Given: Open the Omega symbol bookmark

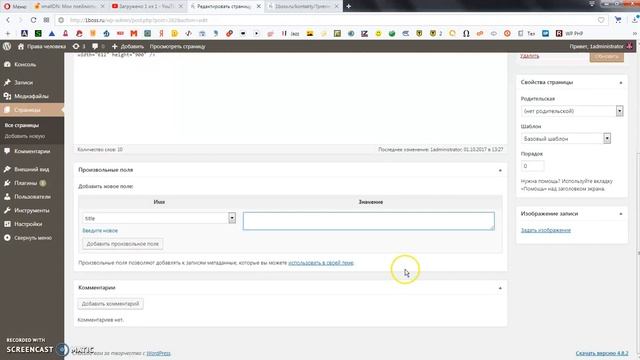Looking at the screenshot, I should 466,33.
